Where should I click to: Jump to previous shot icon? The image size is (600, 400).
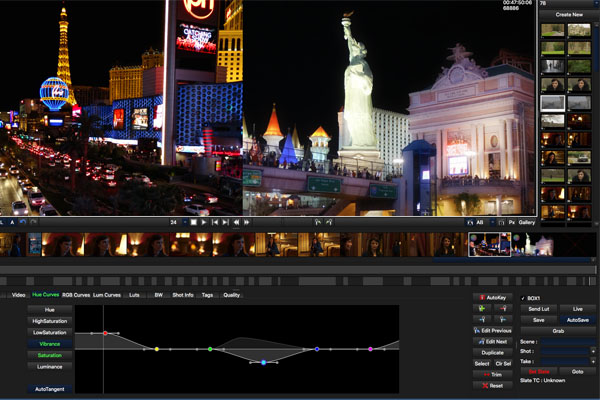point(215,222)
